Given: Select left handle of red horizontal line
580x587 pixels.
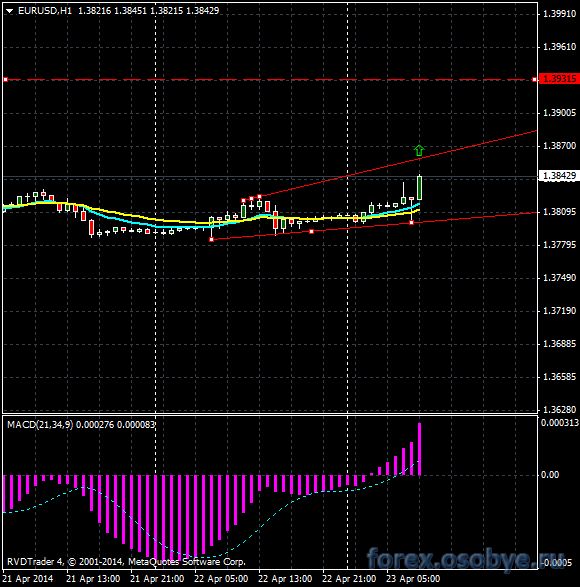Looking at the screenshot, I should (x=6, y=79).
